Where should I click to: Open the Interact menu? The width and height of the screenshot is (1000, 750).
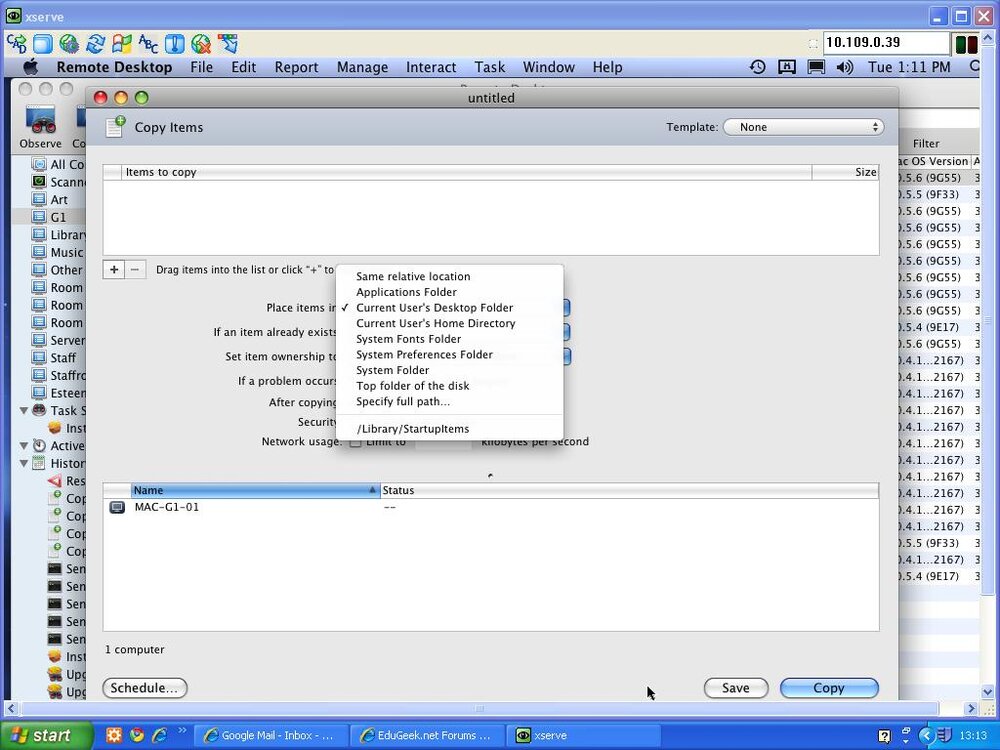431,67
